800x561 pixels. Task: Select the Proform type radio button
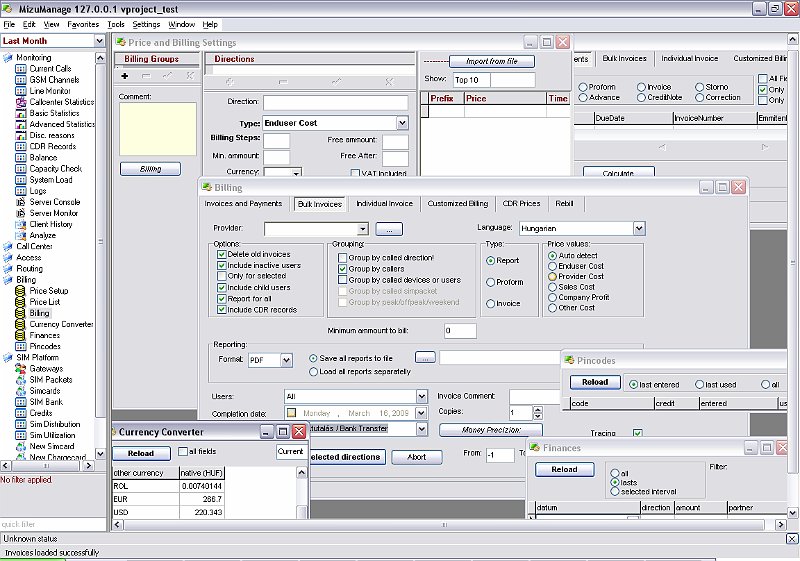coord(490,283)
